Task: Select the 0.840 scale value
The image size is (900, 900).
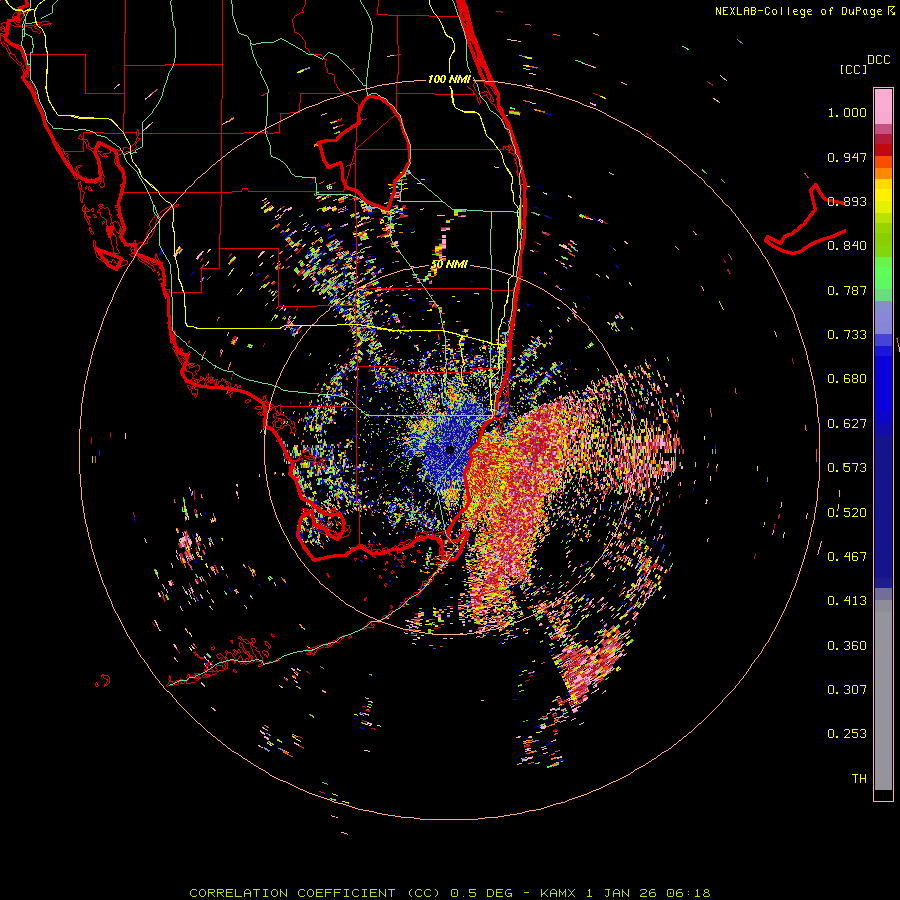Action: click(847, 246)
